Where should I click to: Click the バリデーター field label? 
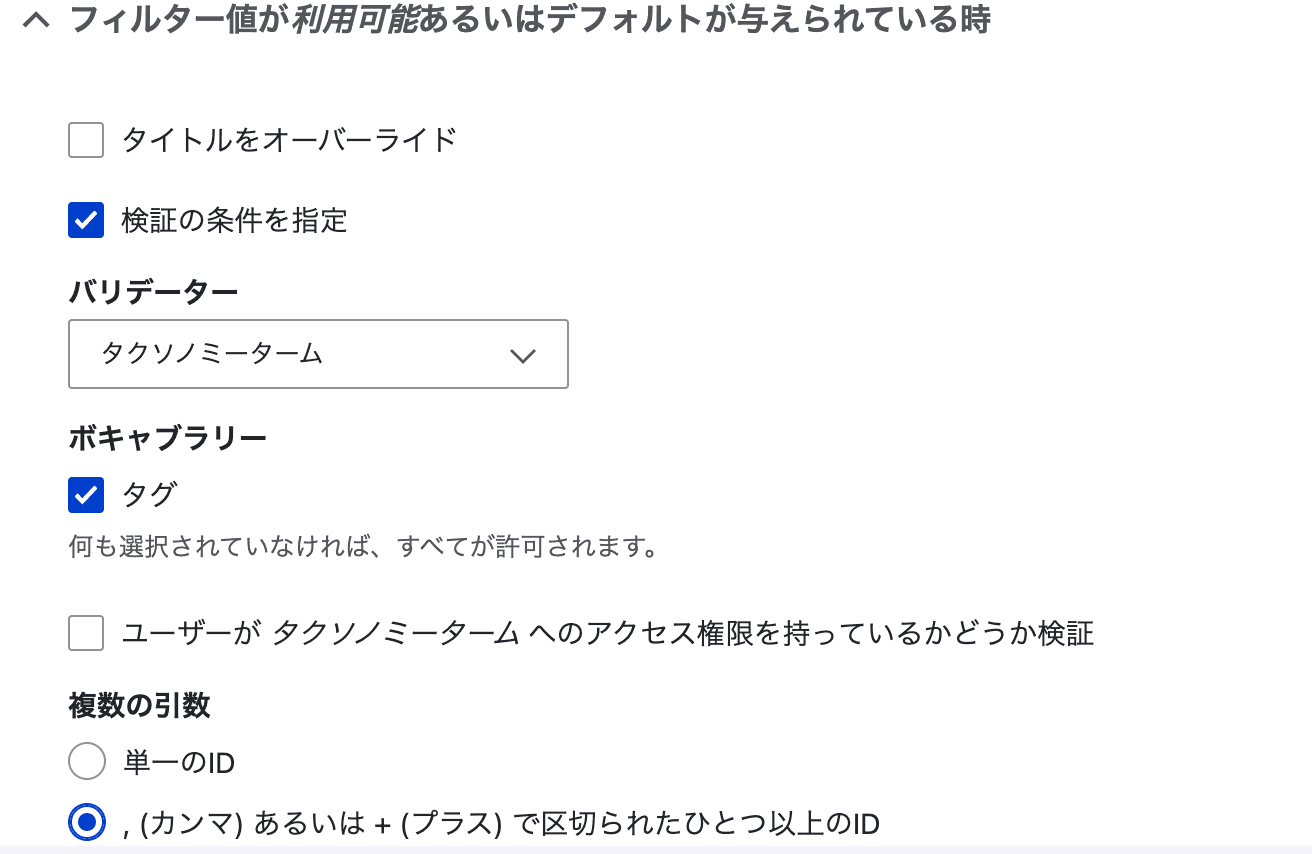[x=152, y=291]
